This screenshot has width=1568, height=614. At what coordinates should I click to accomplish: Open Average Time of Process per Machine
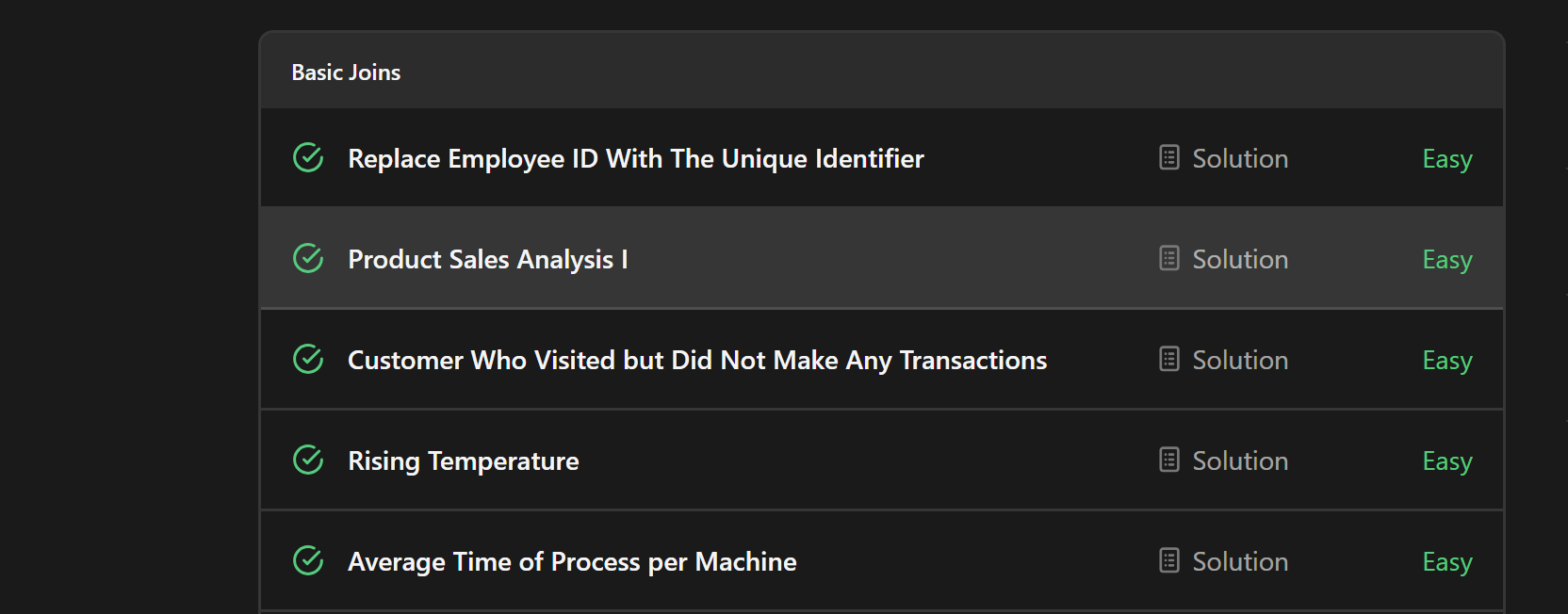(x=572, y=562)
